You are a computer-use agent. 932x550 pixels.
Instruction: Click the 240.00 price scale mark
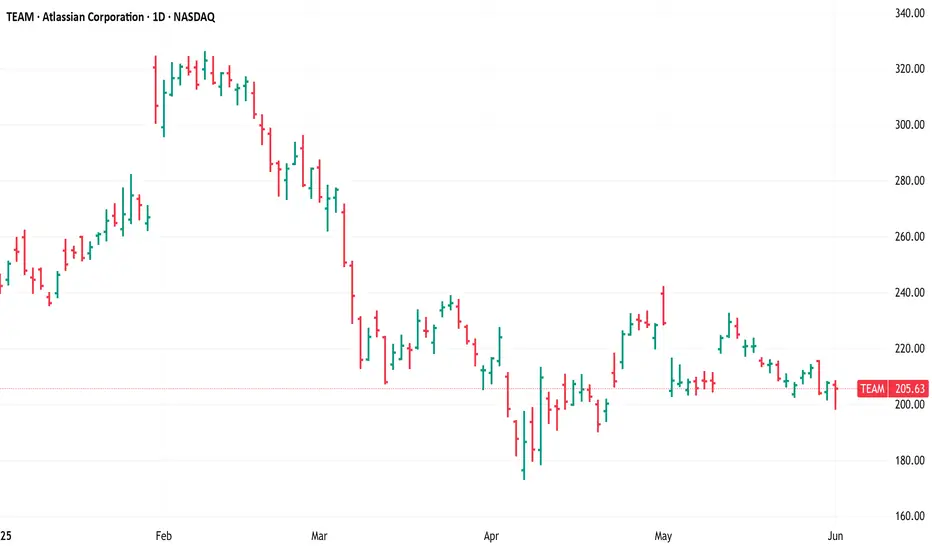point(909,293)
